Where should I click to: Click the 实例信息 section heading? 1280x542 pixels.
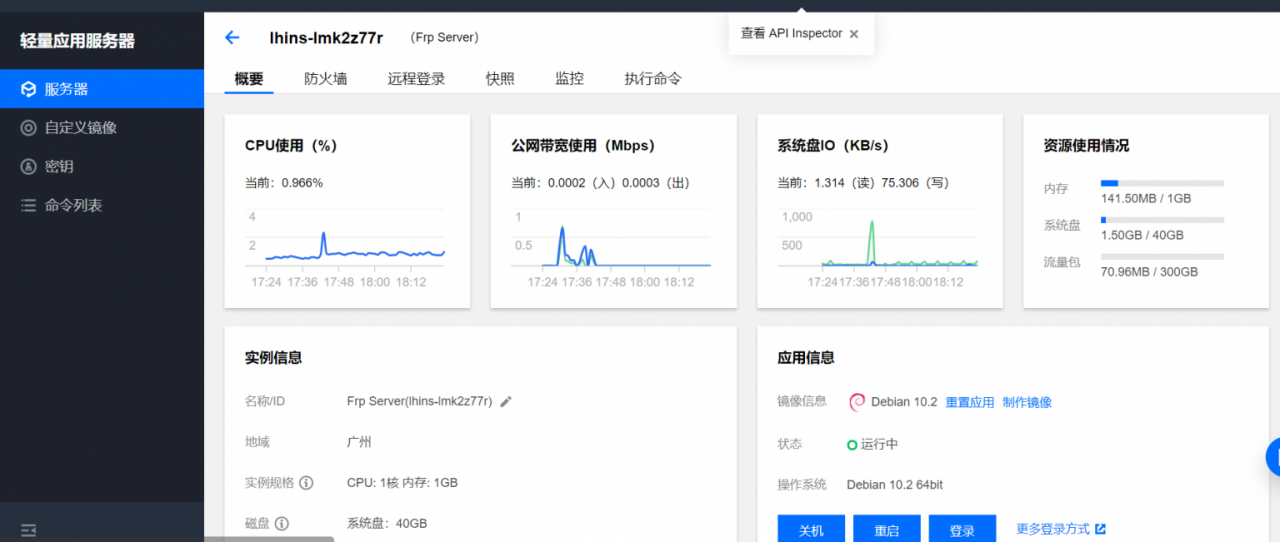tap(273, 357)
